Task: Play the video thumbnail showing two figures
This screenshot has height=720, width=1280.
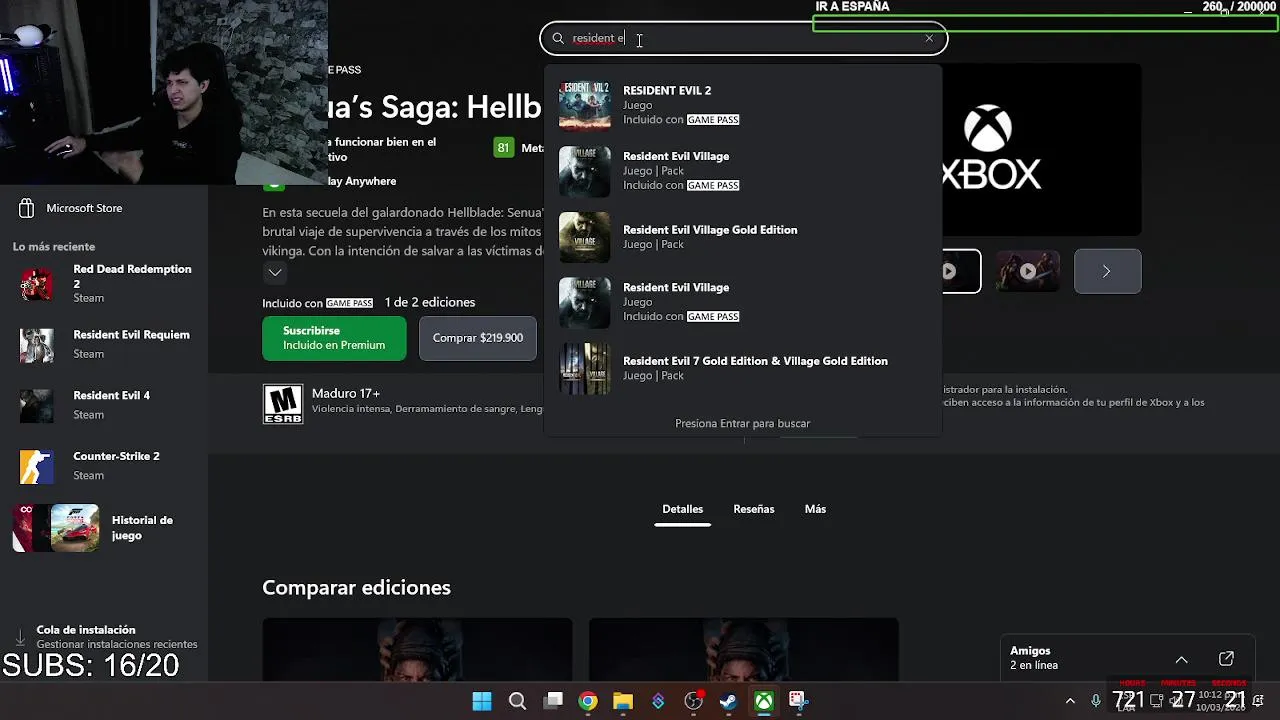Action: tap(1027, 271)
